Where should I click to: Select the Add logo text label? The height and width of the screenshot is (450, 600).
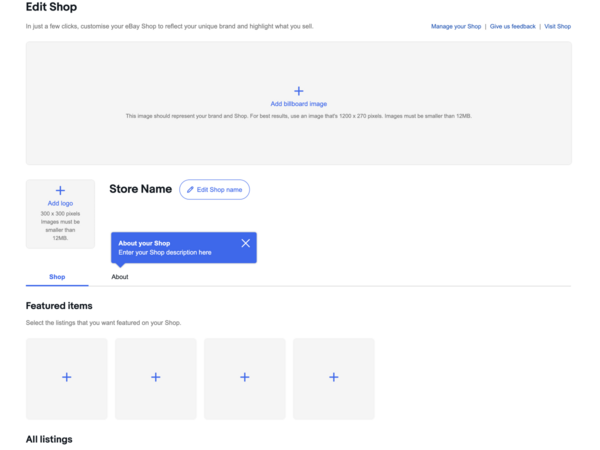click(x=60, y=203)
